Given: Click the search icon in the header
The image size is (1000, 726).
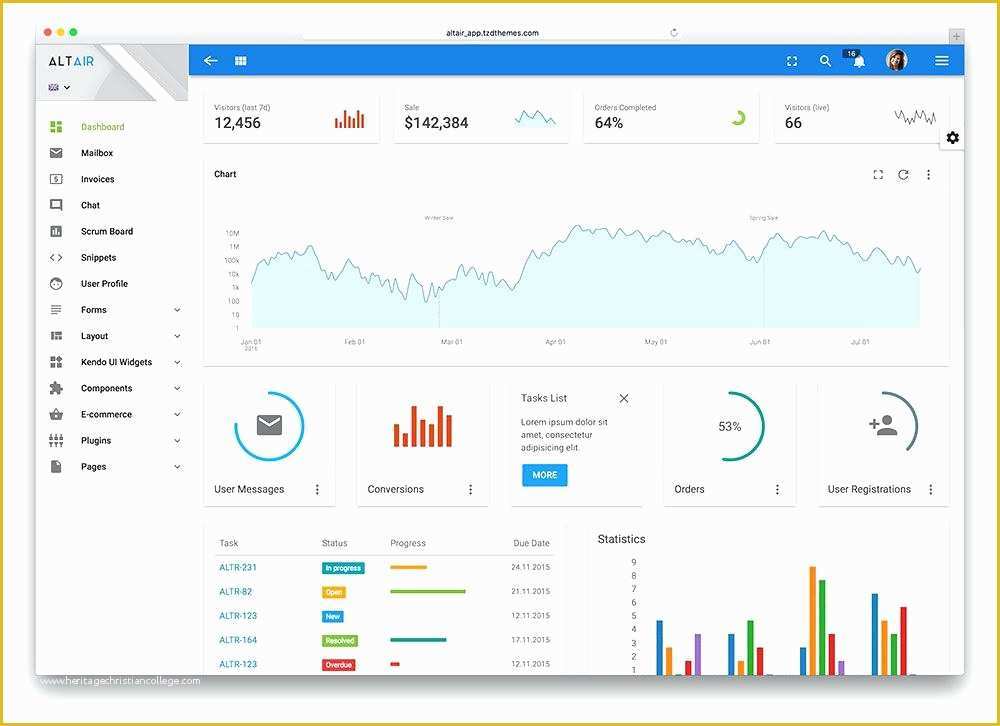Looking at the screenshot, I should [x=825, y=60].
